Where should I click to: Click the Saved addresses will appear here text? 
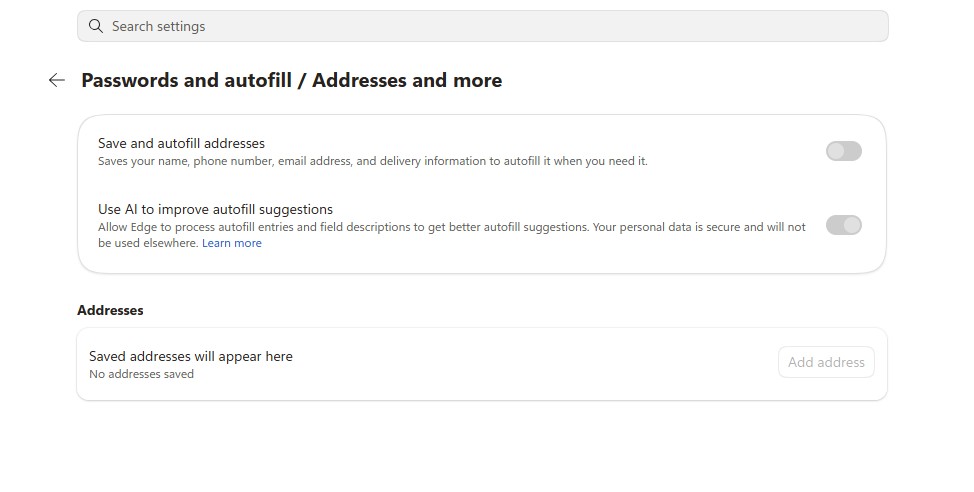coord(191,356)
